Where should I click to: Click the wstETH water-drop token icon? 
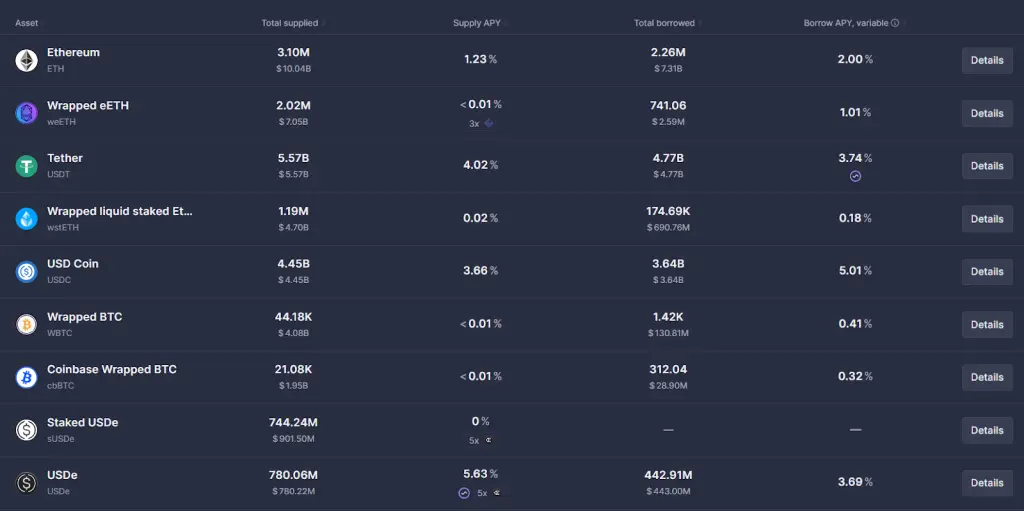(26, 219)
